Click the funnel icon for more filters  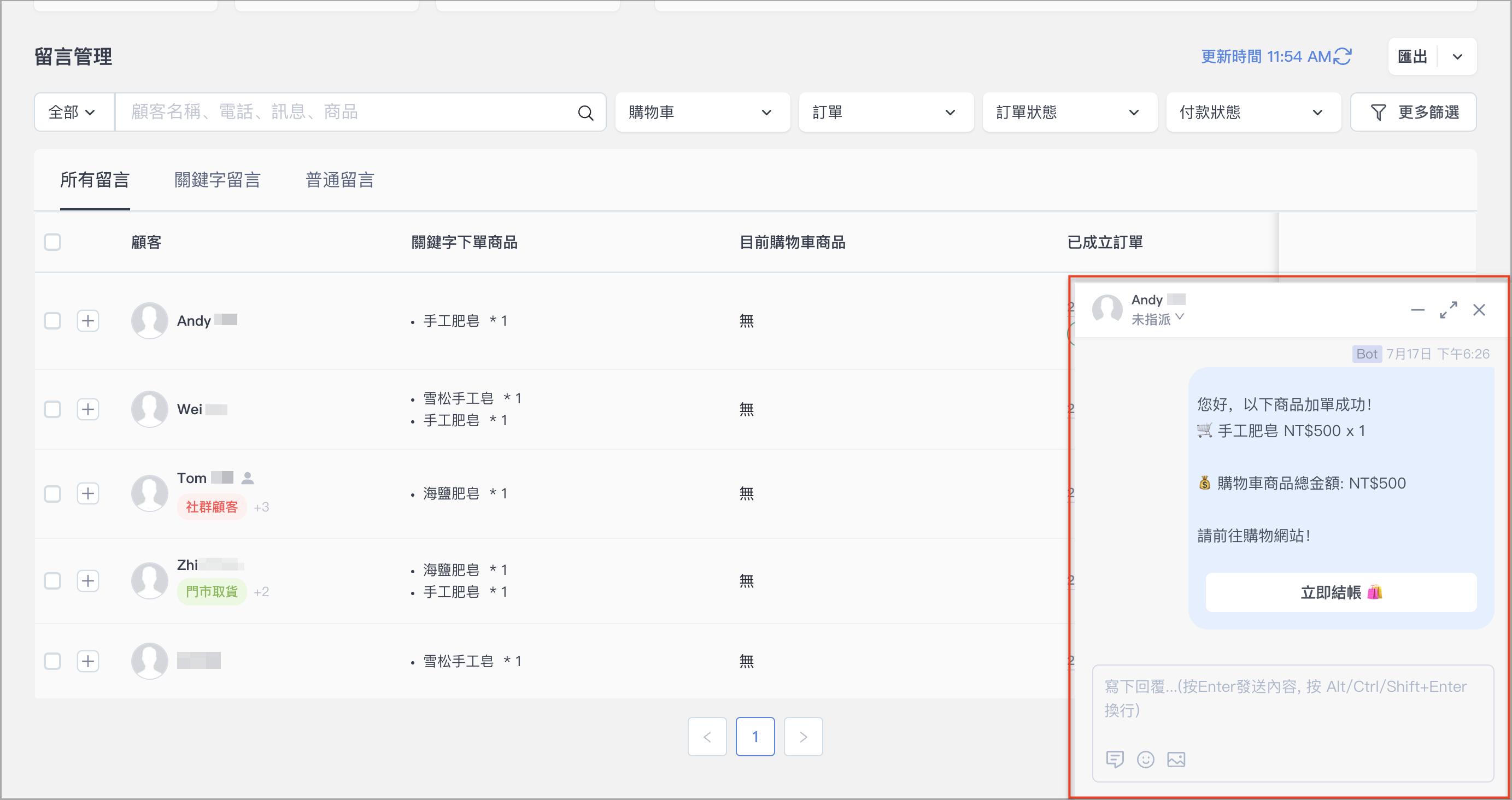(1378, 112)
